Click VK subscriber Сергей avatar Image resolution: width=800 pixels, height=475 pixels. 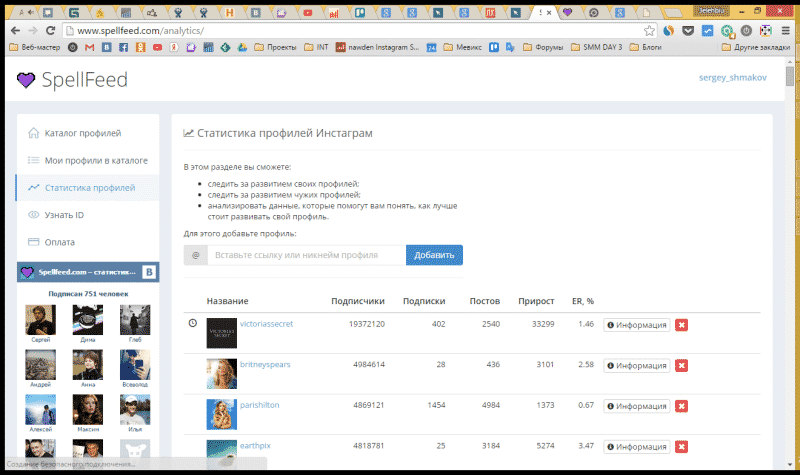(40, 320)
